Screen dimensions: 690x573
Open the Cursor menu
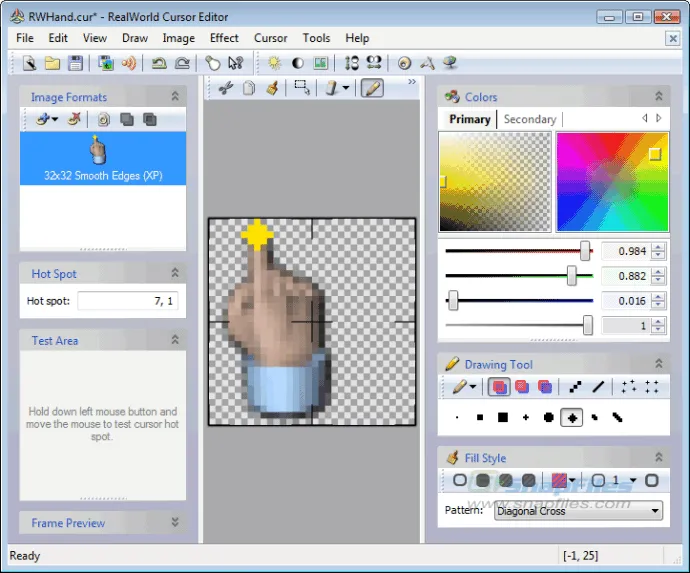tap(271, 38)
